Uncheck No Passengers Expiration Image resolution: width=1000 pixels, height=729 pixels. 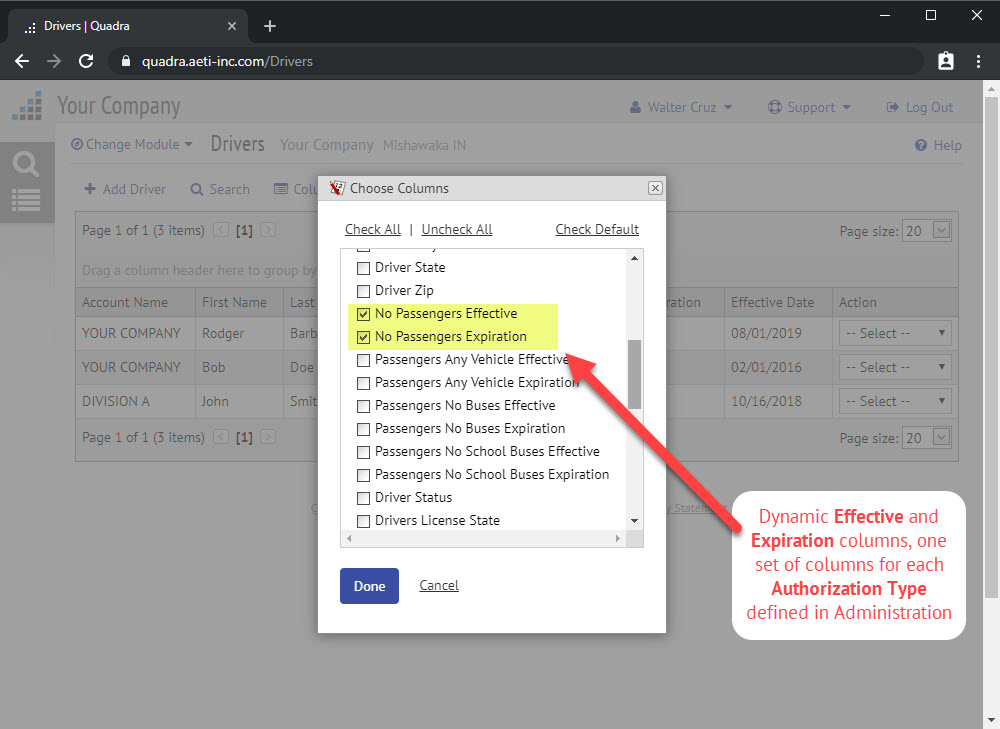click(364, 337)
